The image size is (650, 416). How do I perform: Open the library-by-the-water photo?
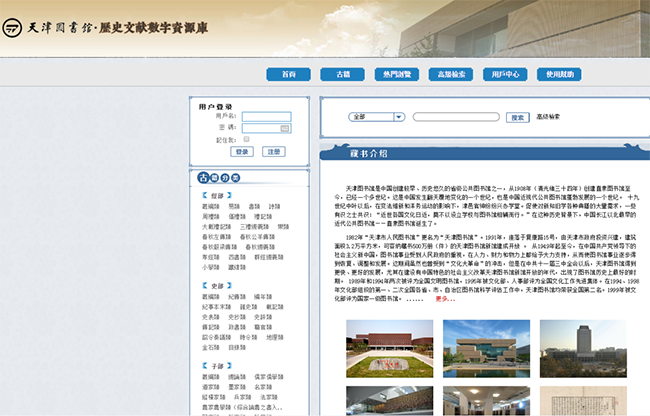[x=486, y=348]
